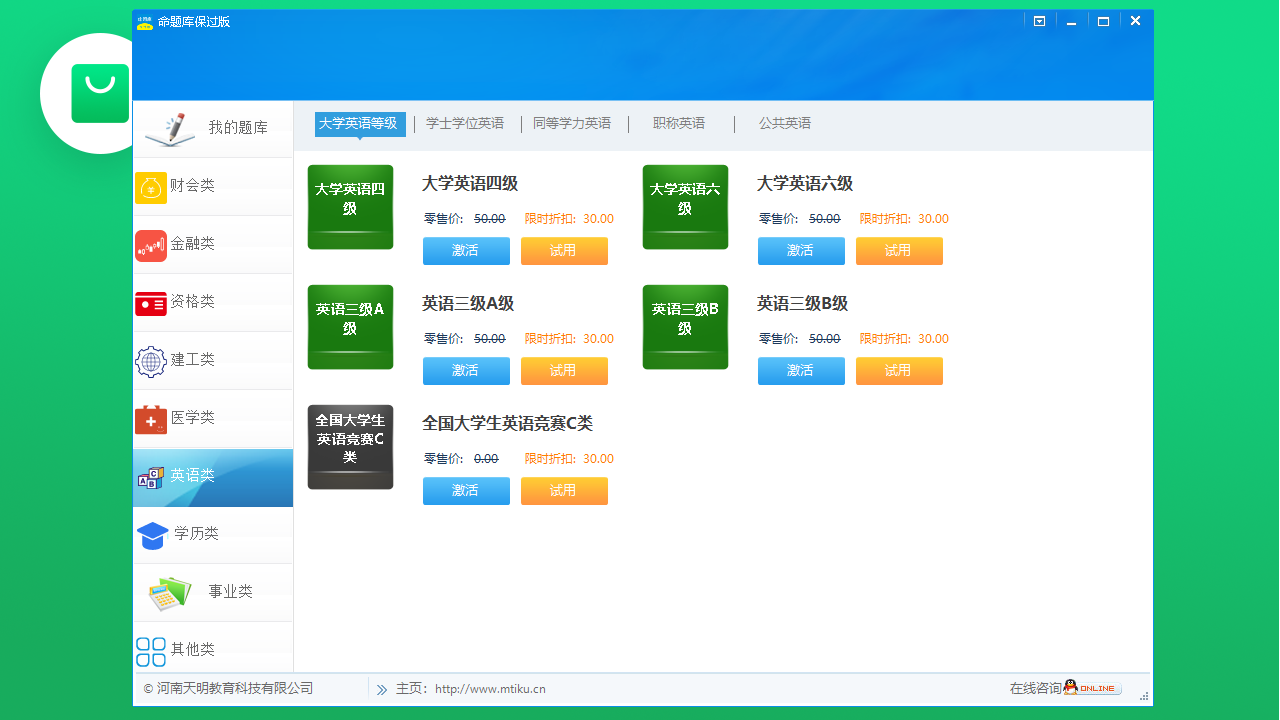This screenshot has height=720, width=1280.
Task: Select the 金融类 sidebar icon
Action: pyautogui.click(x=151, y=245)
